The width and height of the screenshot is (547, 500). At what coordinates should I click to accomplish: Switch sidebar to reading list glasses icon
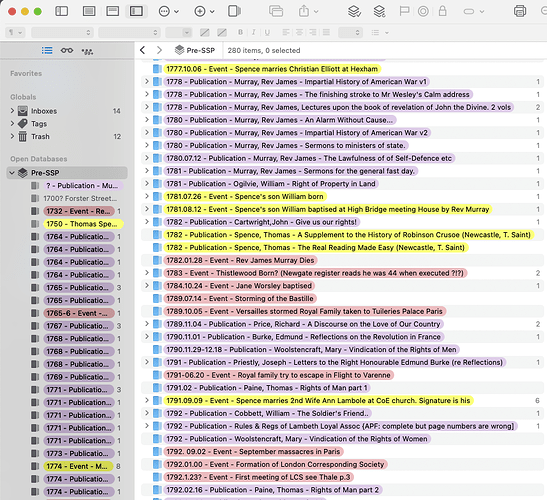pos(67,51)
